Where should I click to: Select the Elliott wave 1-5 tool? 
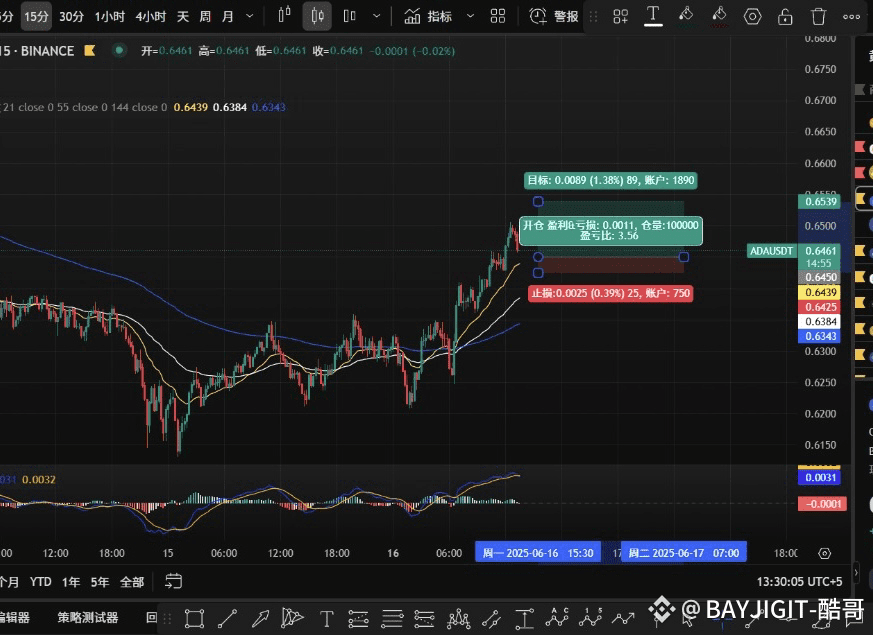tap(590, 617)
